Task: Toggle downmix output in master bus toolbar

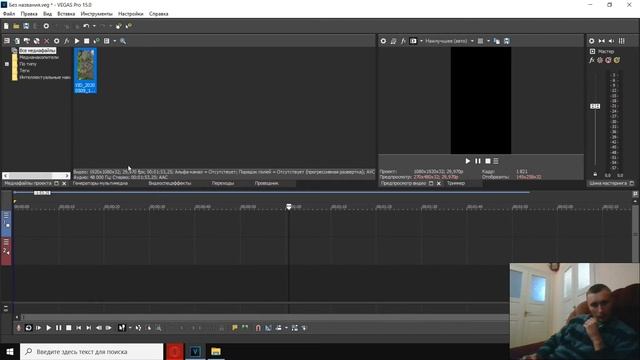Action: pos(602,41)
